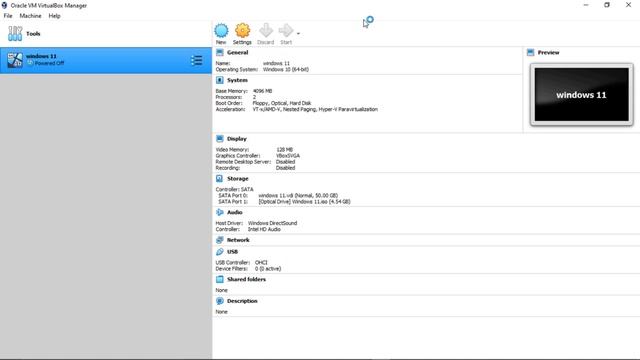The width and height of the screenshot is (640, 360).
Task: Click the Description section icon
Action: (x=220, y=301)
